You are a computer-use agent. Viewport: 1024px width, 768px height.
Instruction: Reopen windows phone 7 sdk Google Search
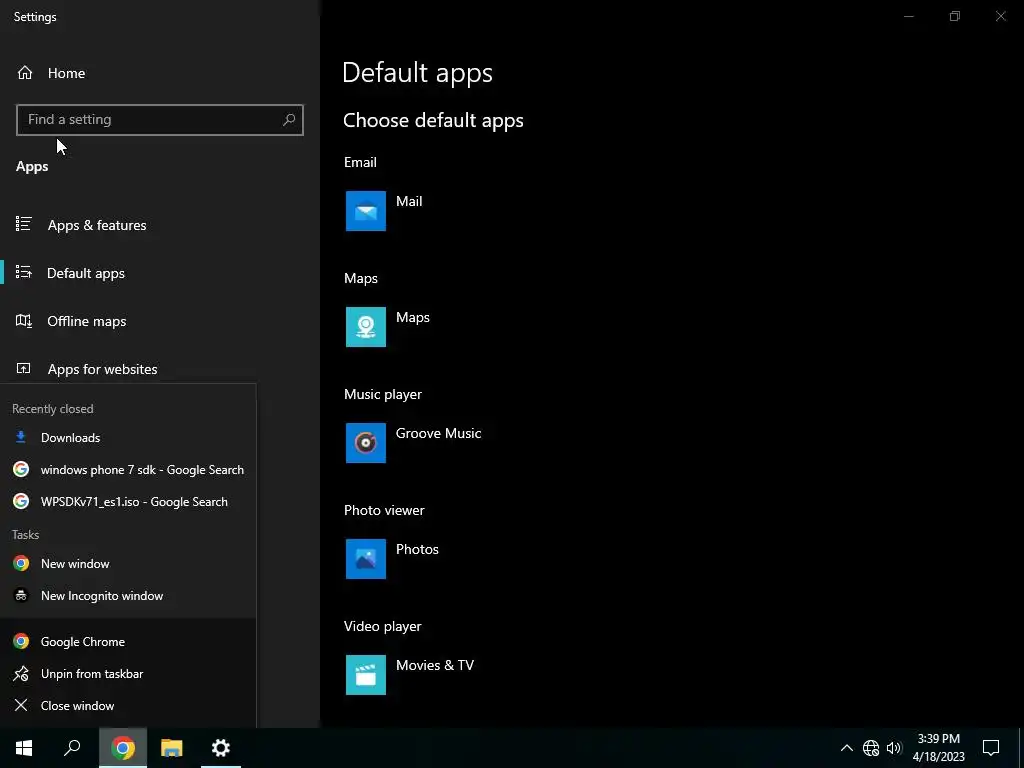(x=128, y=470)
